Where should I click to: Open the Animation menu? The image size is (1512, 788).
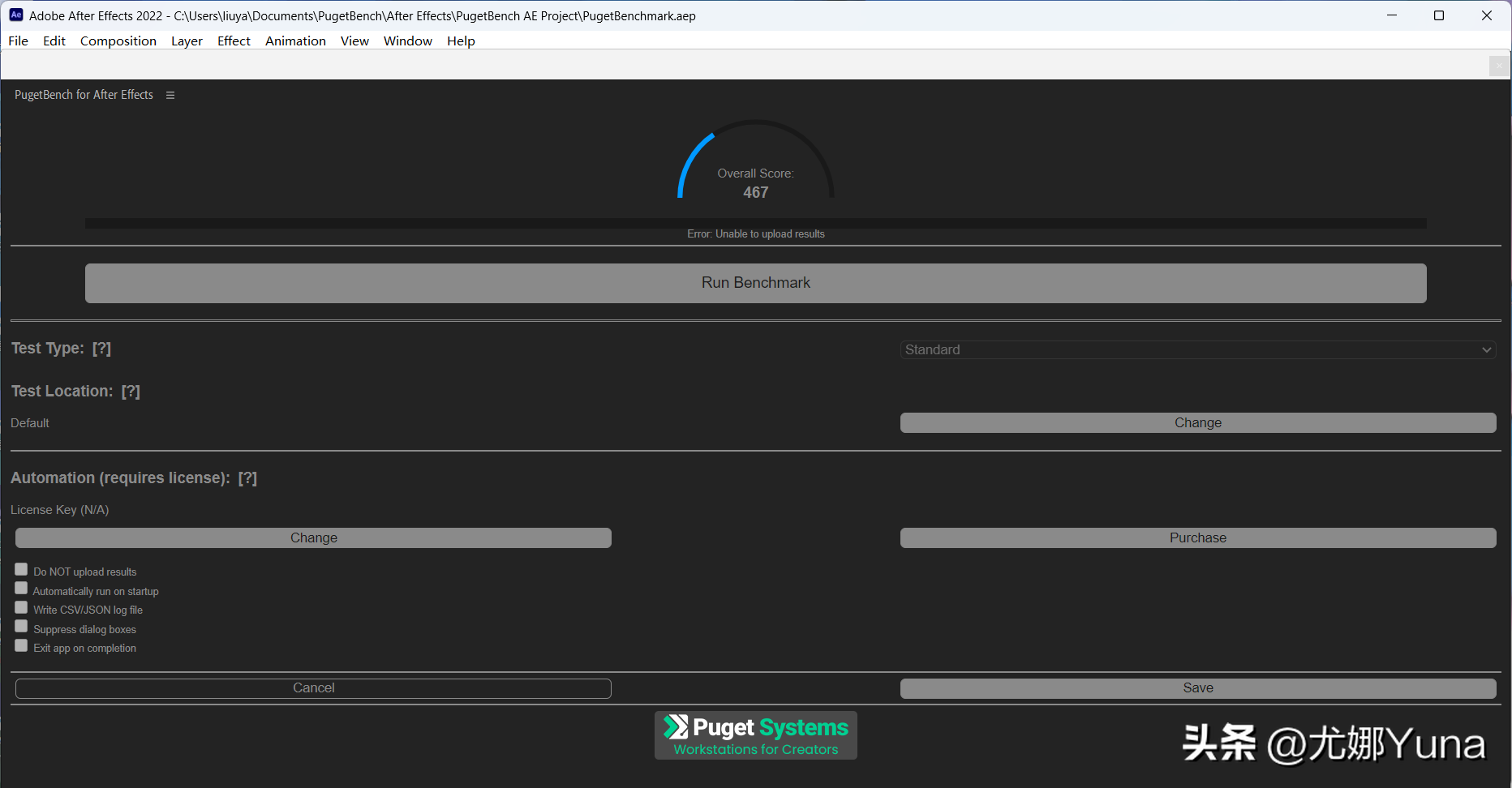tap(295, 41)
